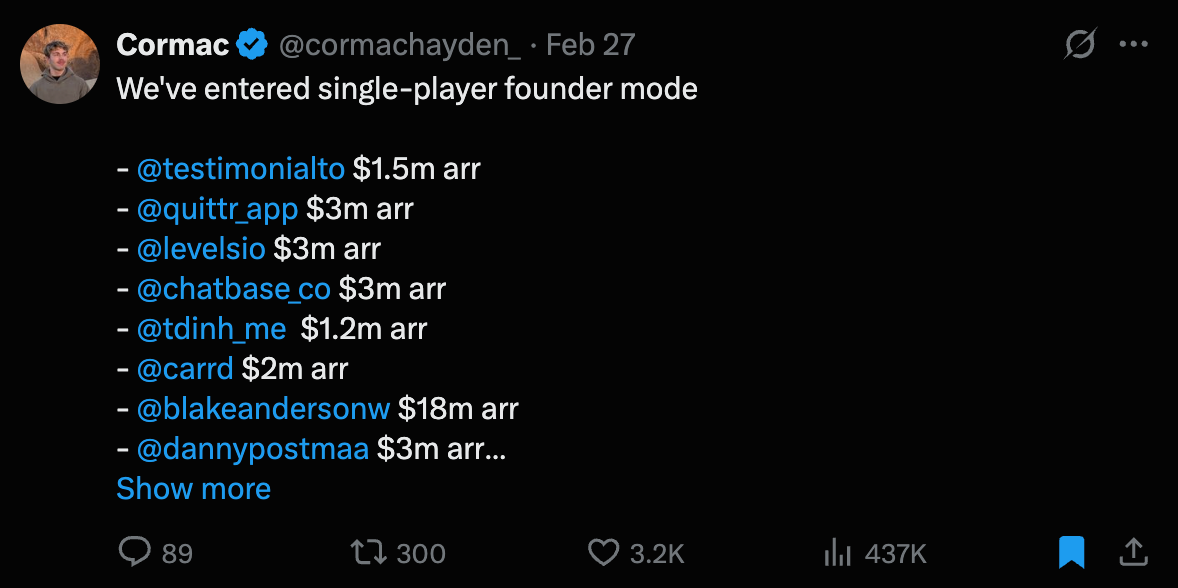
Task: Open the Feb 27 post timestamp
Action: 591,45
